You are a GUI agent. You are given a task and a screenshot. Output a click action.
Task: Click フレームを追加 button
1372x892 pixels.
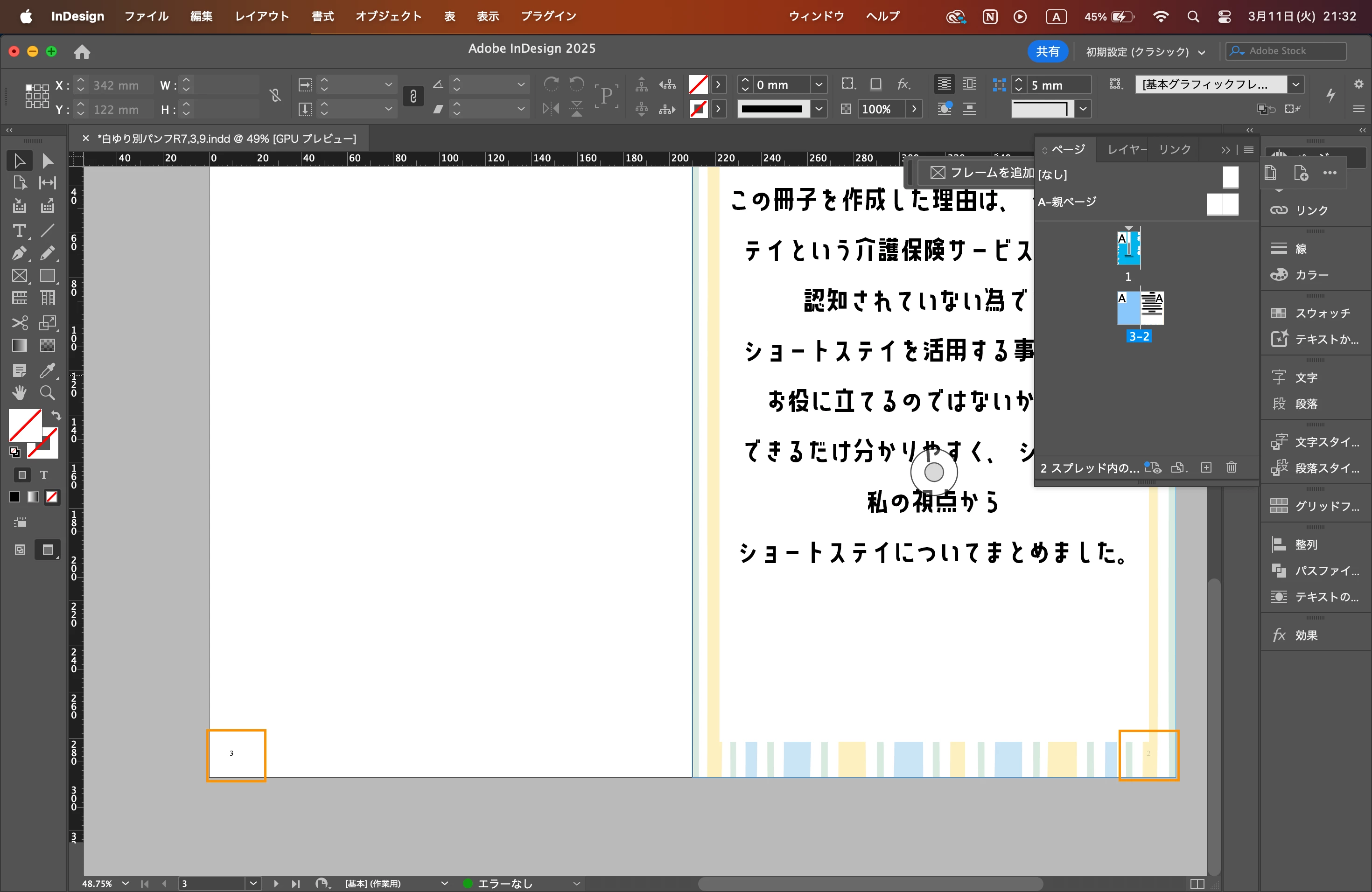tap(981, 173)
